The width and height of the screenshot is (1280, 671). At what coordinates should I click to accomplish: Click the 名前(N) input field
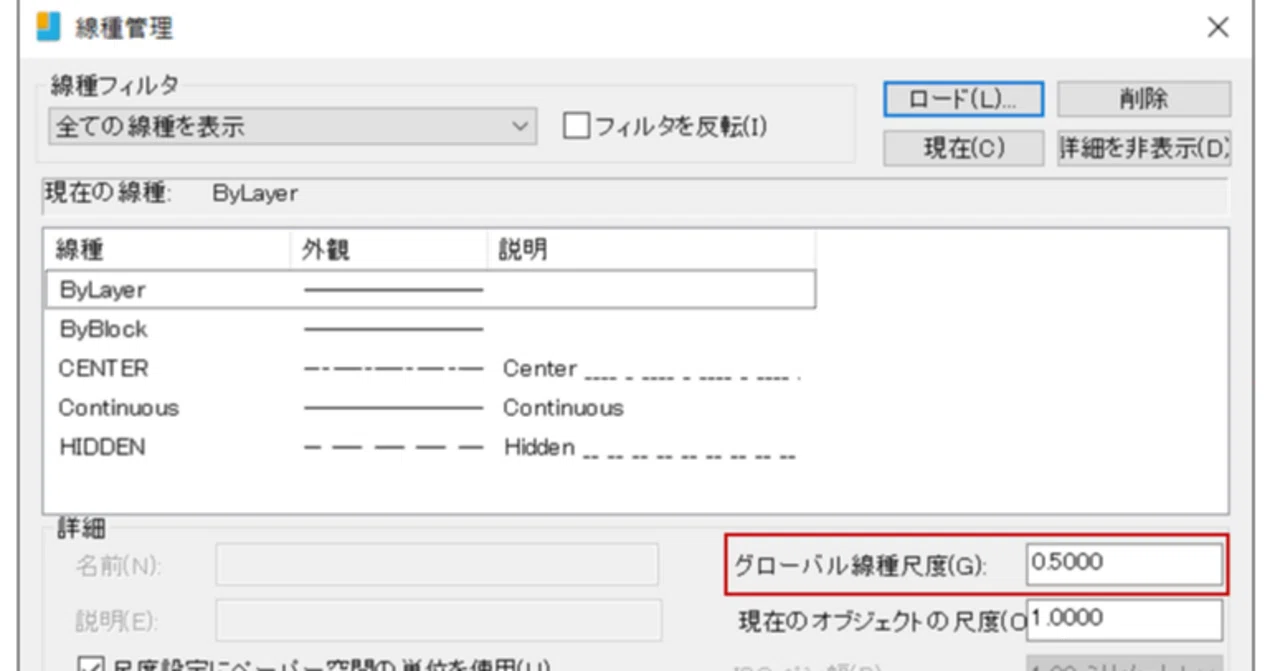tap(437, 565)
